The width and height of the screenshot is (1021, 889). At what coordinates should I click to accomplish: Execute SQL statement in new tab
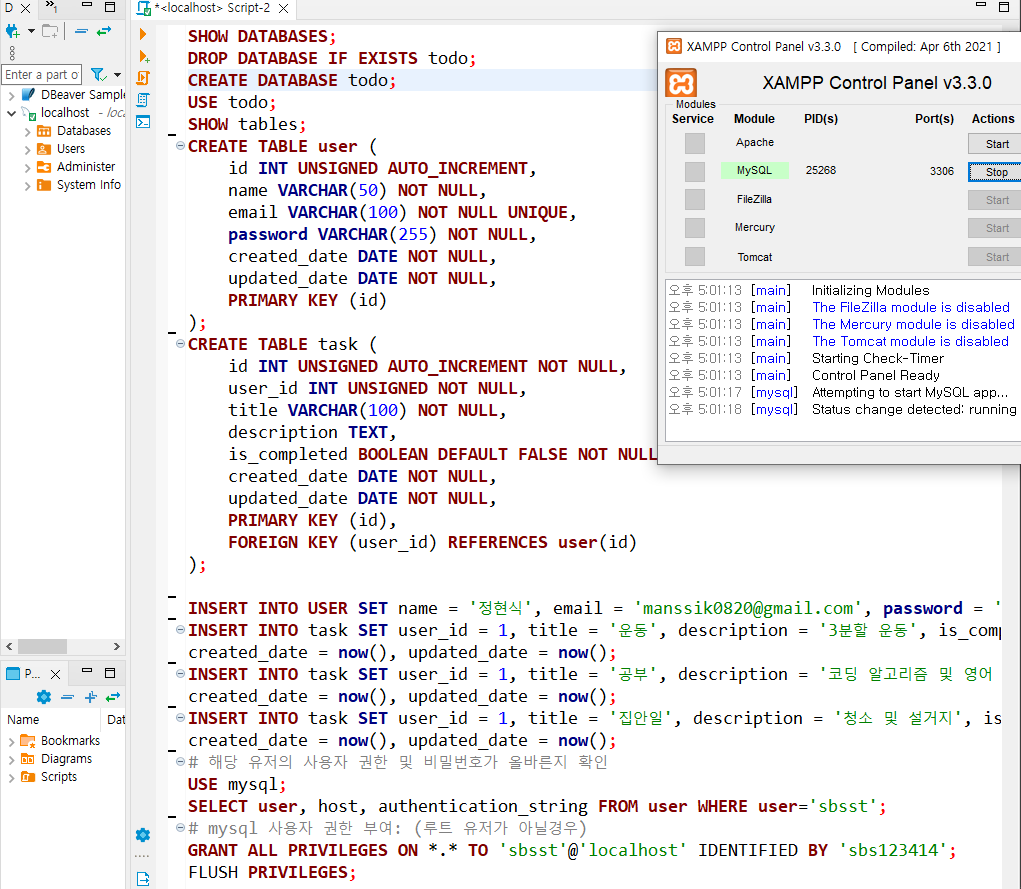pyautogui.click(x=144, y=56)
